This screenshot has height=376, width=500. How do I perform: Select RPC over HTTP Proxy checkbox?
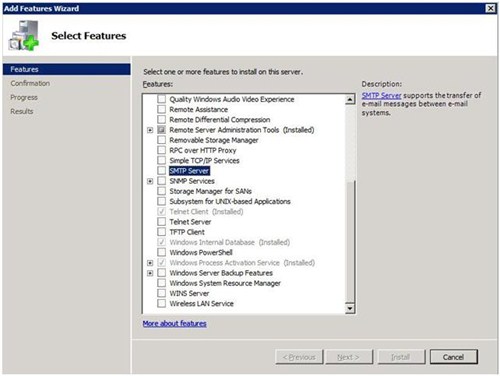tap(162, 150)
